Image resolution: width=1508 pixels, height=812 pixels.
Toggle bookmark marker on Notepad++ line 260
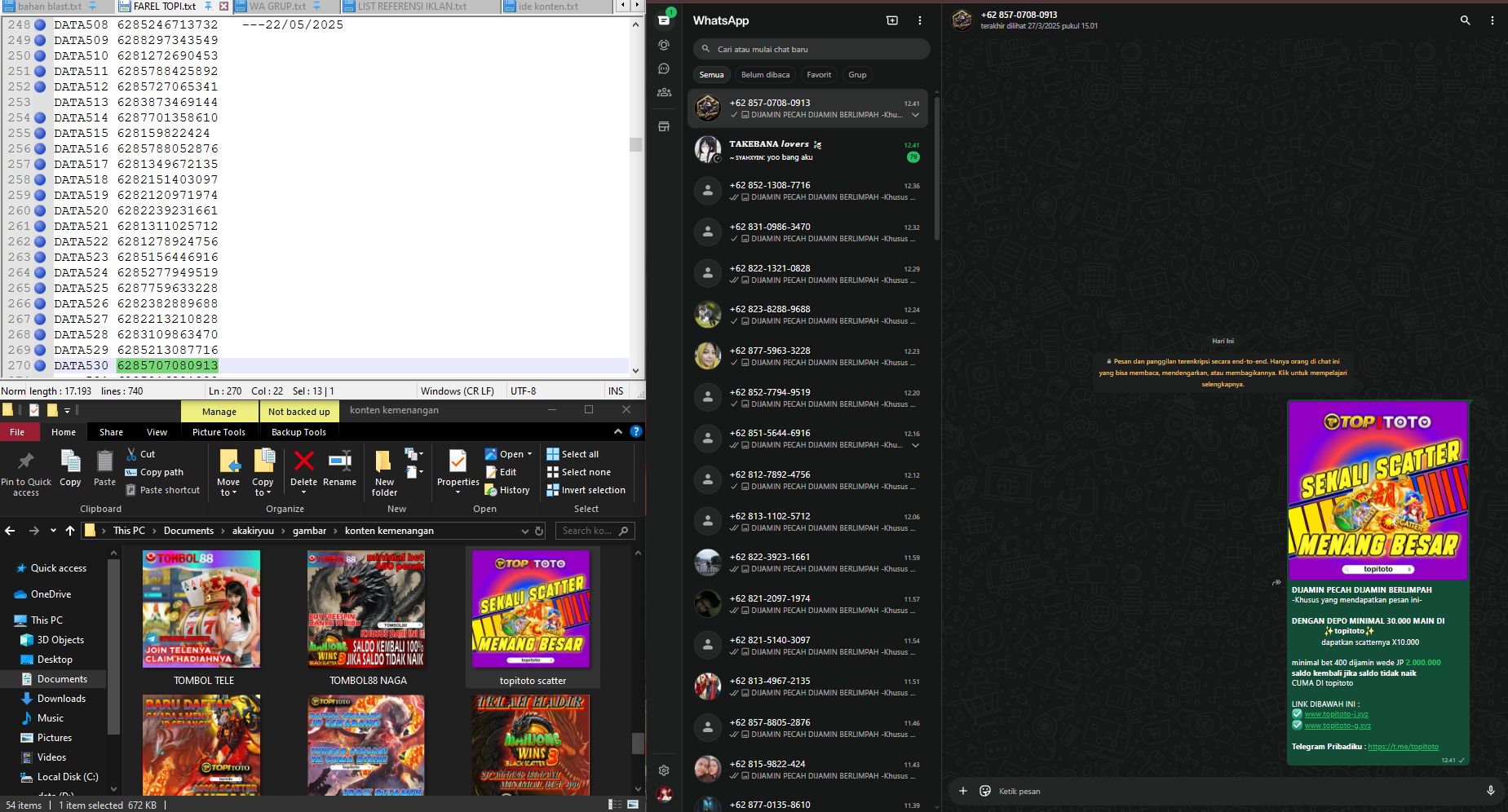point(39,210)
